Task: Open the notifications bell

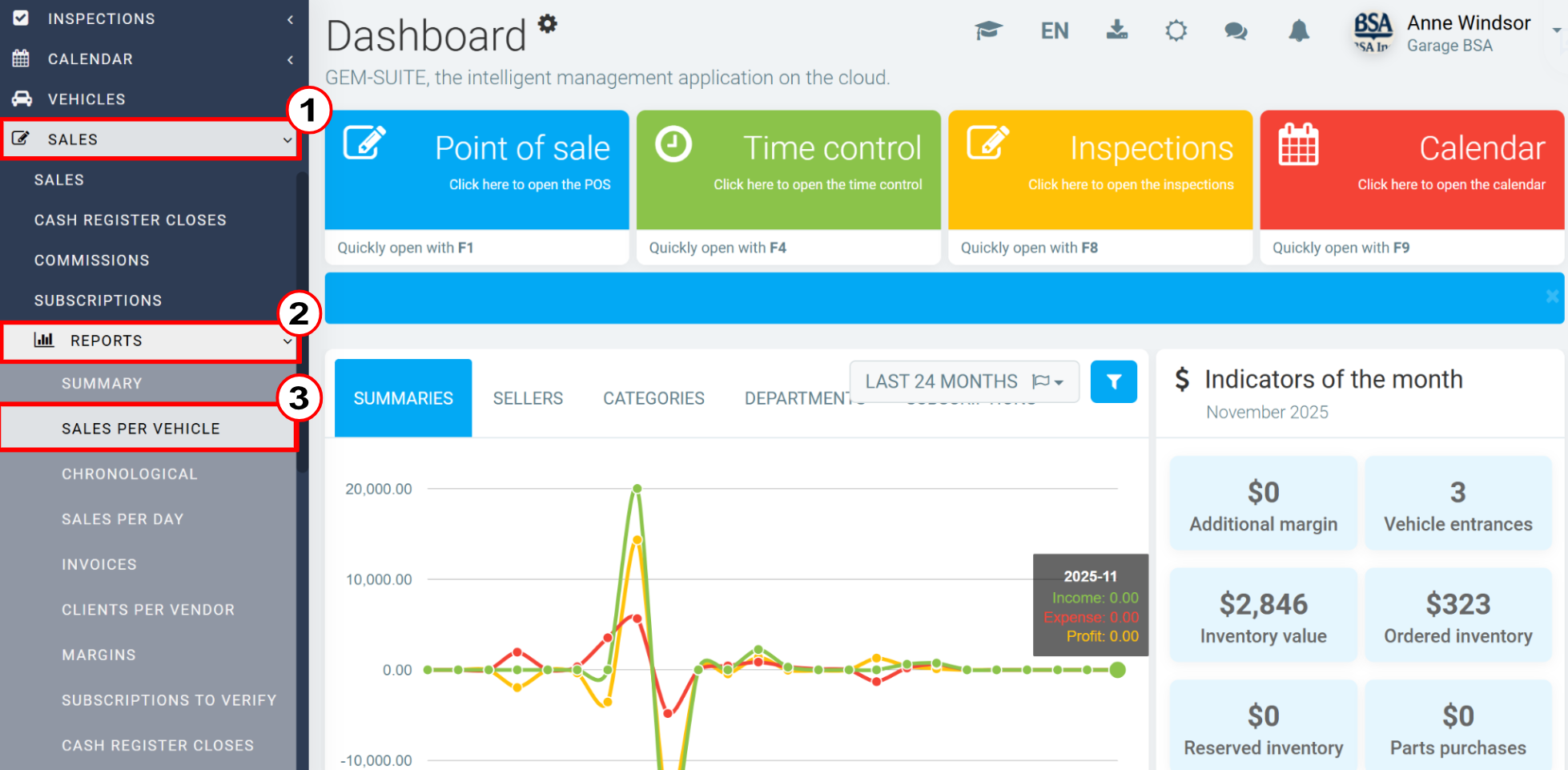Action: click(1299, 30)
